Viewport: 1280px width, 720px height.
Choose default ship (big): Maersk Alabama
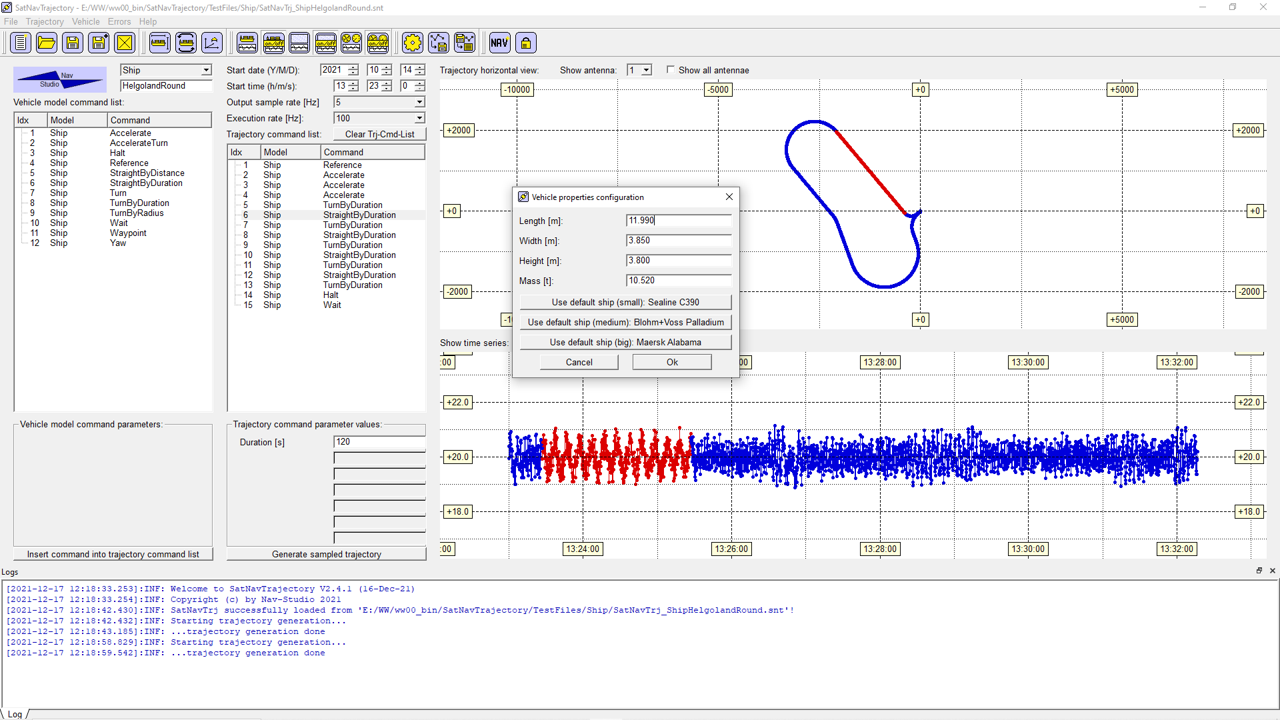[x=625, y=342]
